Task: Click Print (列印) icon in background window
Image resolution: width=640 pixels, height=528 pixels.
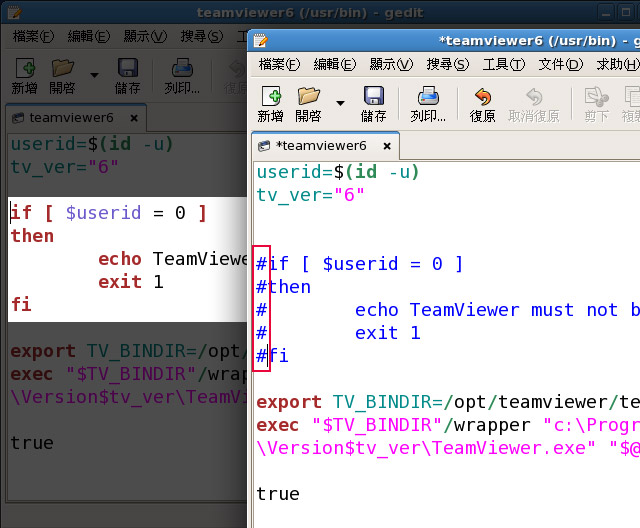Action: (x=182, y=68)
